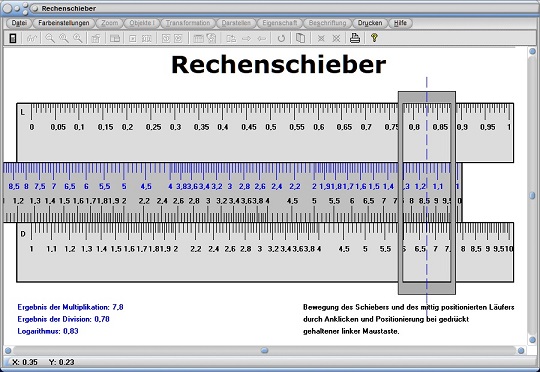Open the Drucken menu

click(x=370, y=23)
